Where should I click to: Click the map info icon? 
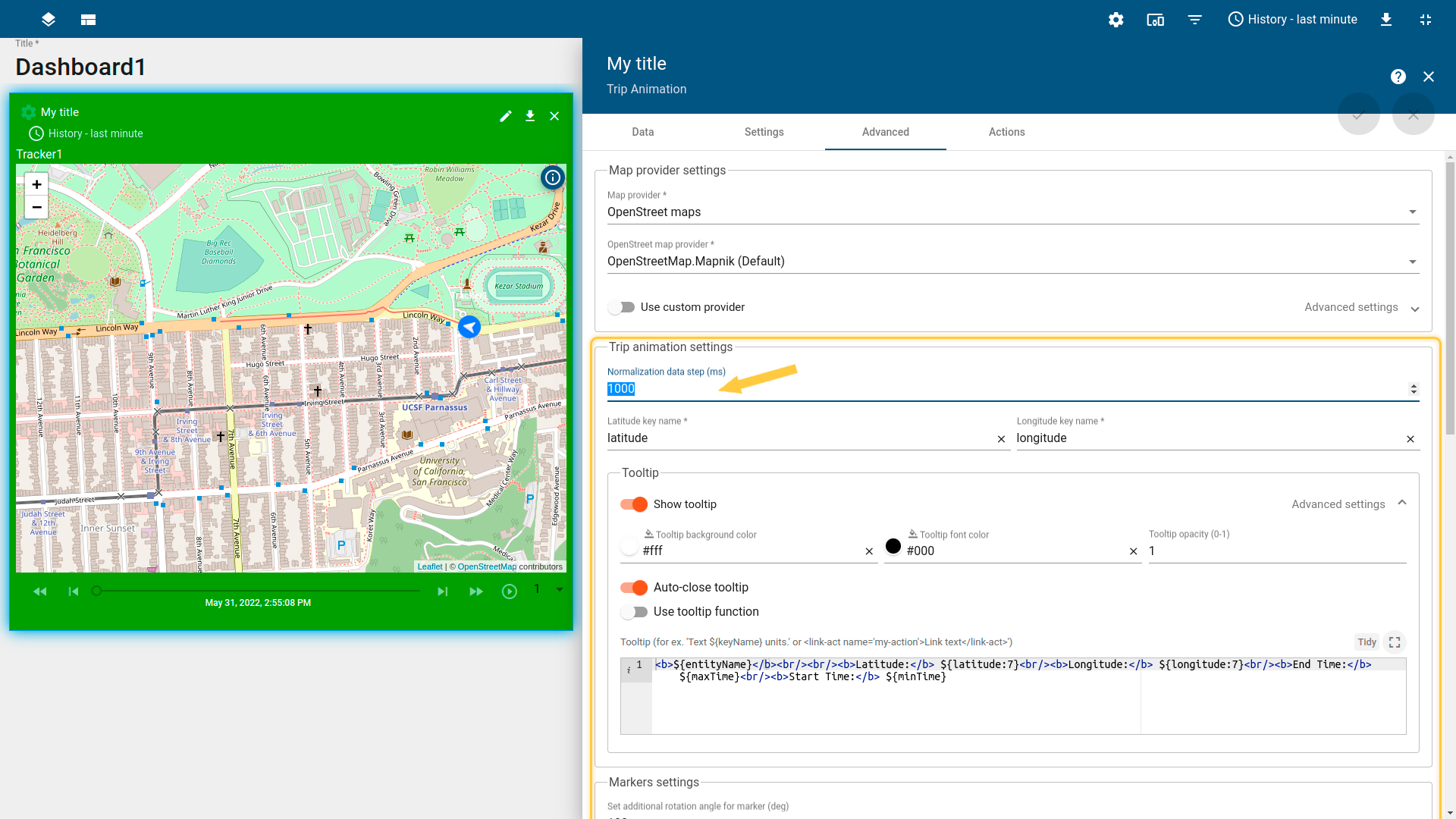pos(553,177)
